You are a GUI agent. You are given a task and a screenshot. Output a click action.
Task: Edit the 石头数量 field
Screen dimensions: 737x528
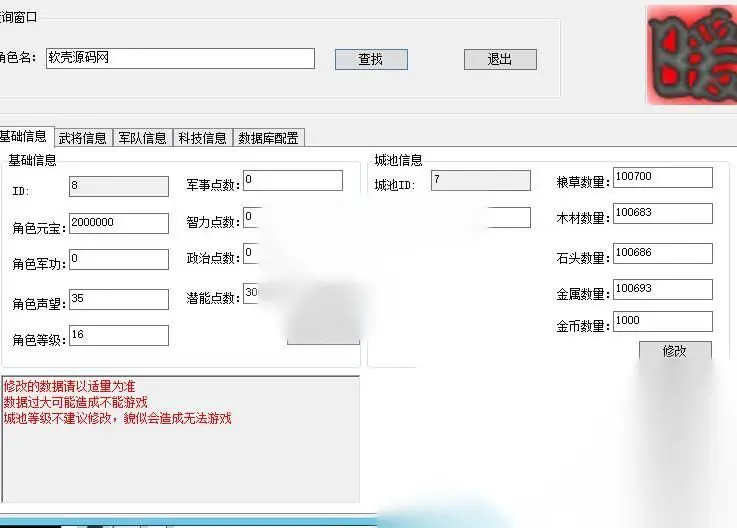[x=663, y=253]
